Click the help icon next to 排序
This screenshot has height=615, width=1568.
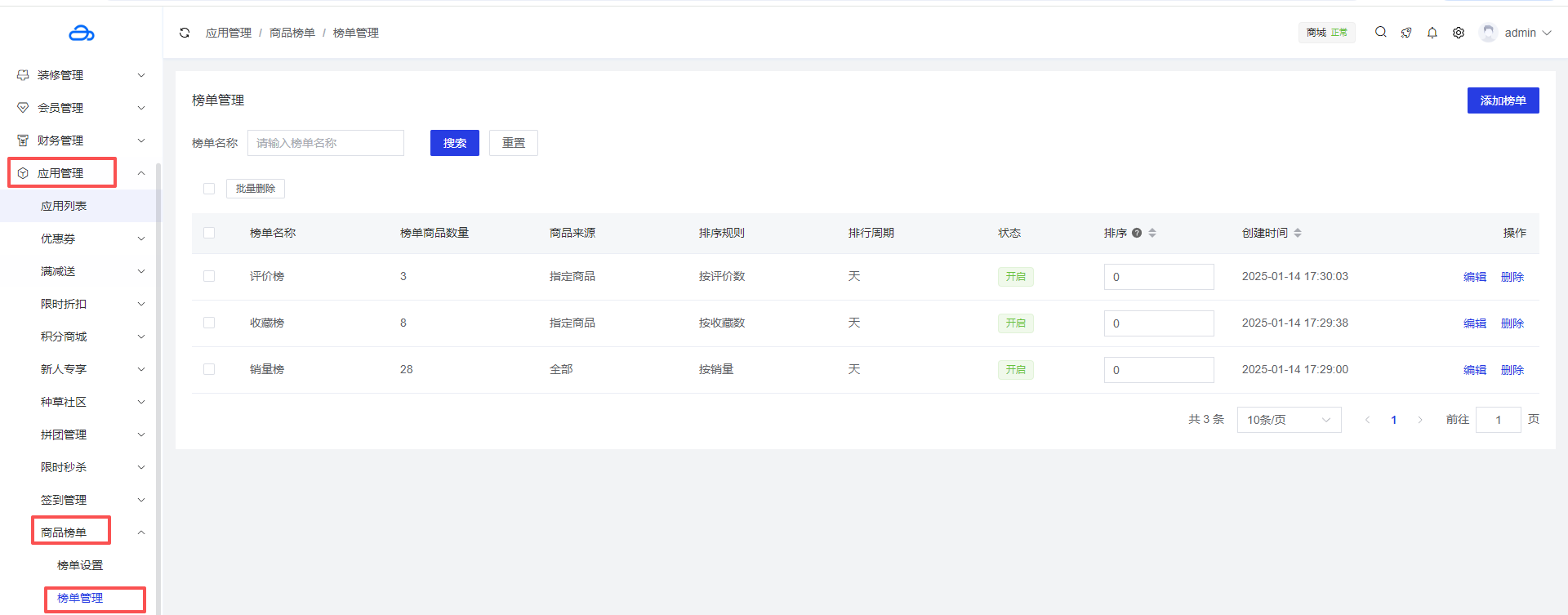[x=1137, y=233]
